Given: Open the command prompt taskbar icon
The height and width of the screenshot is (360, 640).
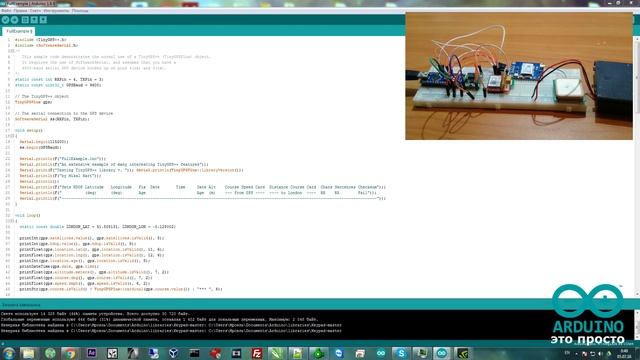Looking at the screenshot, I should 195,353.
